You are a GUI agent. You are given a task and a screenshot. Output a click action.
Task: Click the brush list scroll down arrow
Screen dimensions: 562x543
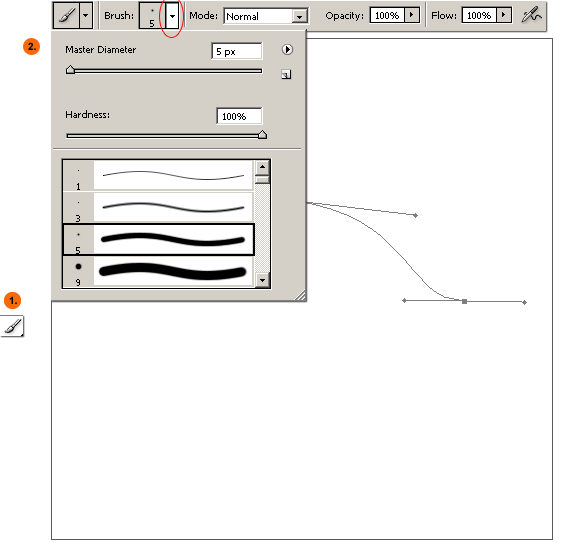click(x=262, y=281)
